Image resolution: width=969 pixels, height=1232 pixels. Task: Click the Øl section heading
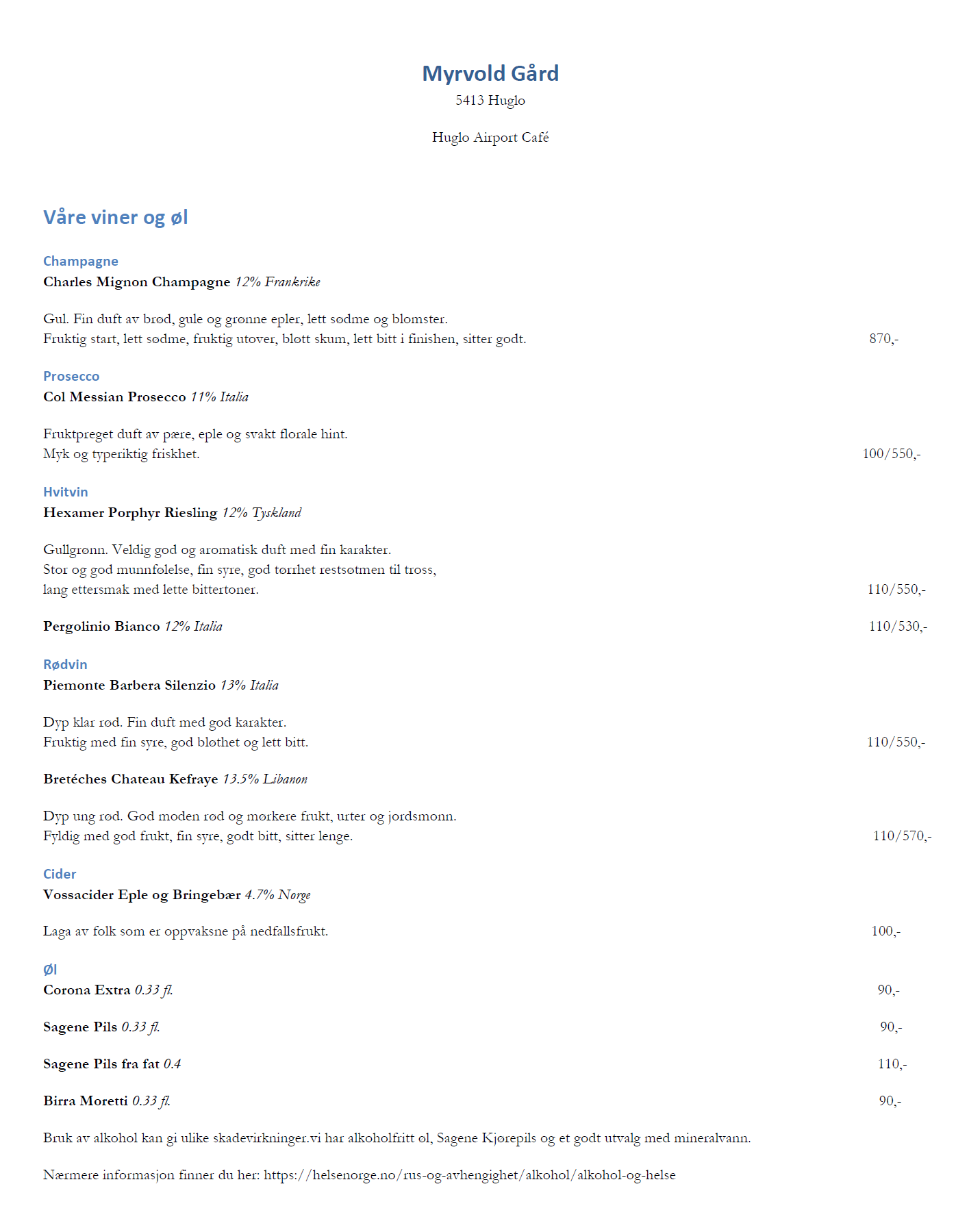[x=50, y=970]
